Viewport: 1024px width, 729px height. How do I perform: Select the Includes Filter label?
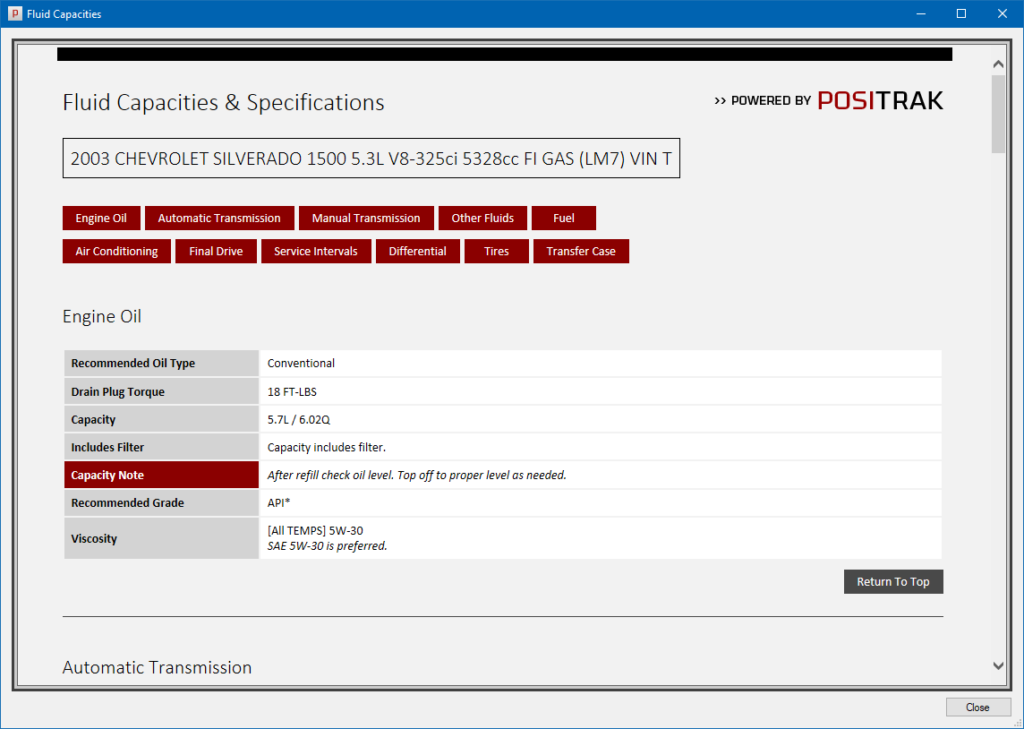[x=161, y=447]
